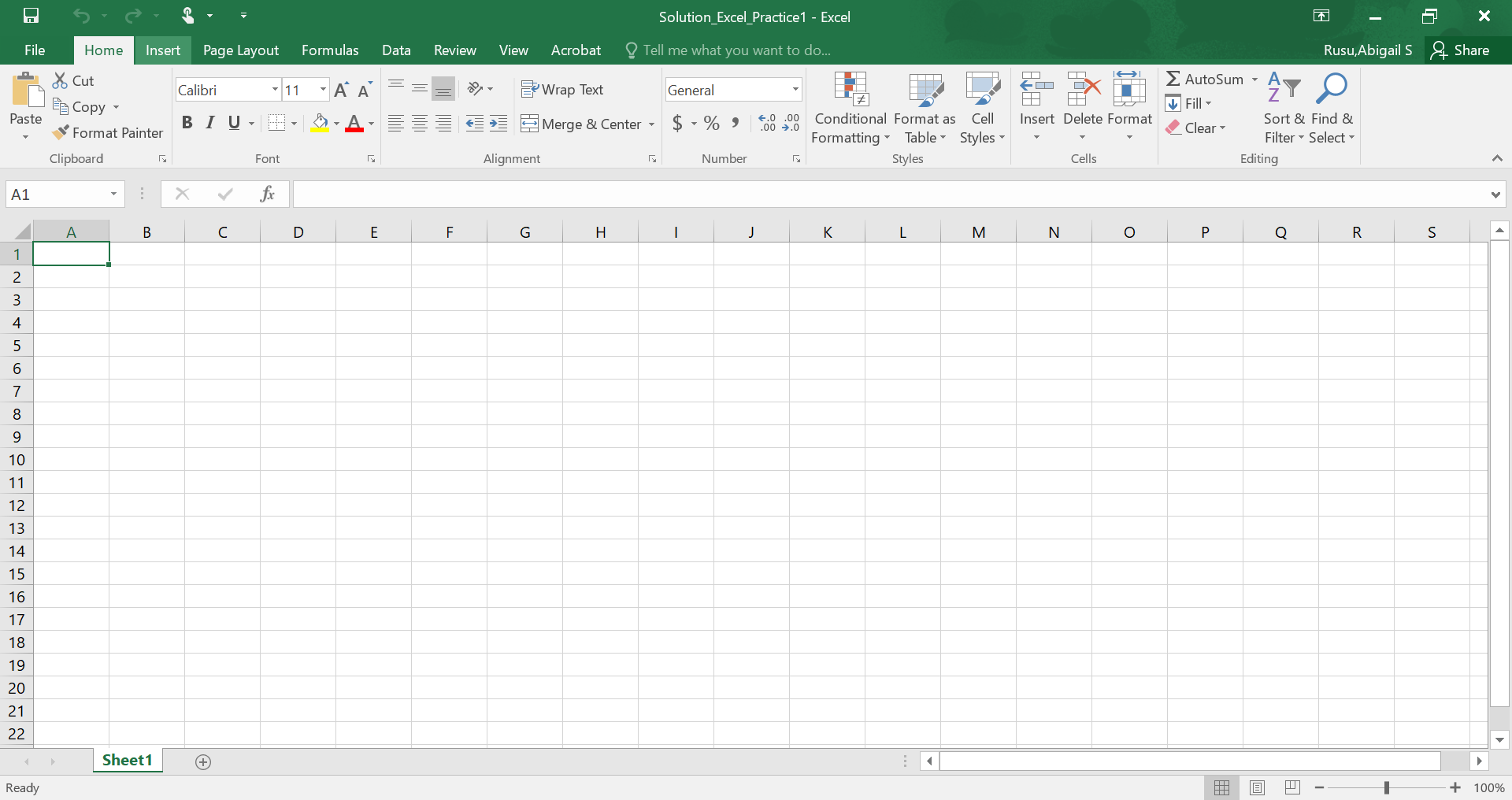Apply accounting dollar format
The height and width of the screenshot is (800, 1512).
677,123
